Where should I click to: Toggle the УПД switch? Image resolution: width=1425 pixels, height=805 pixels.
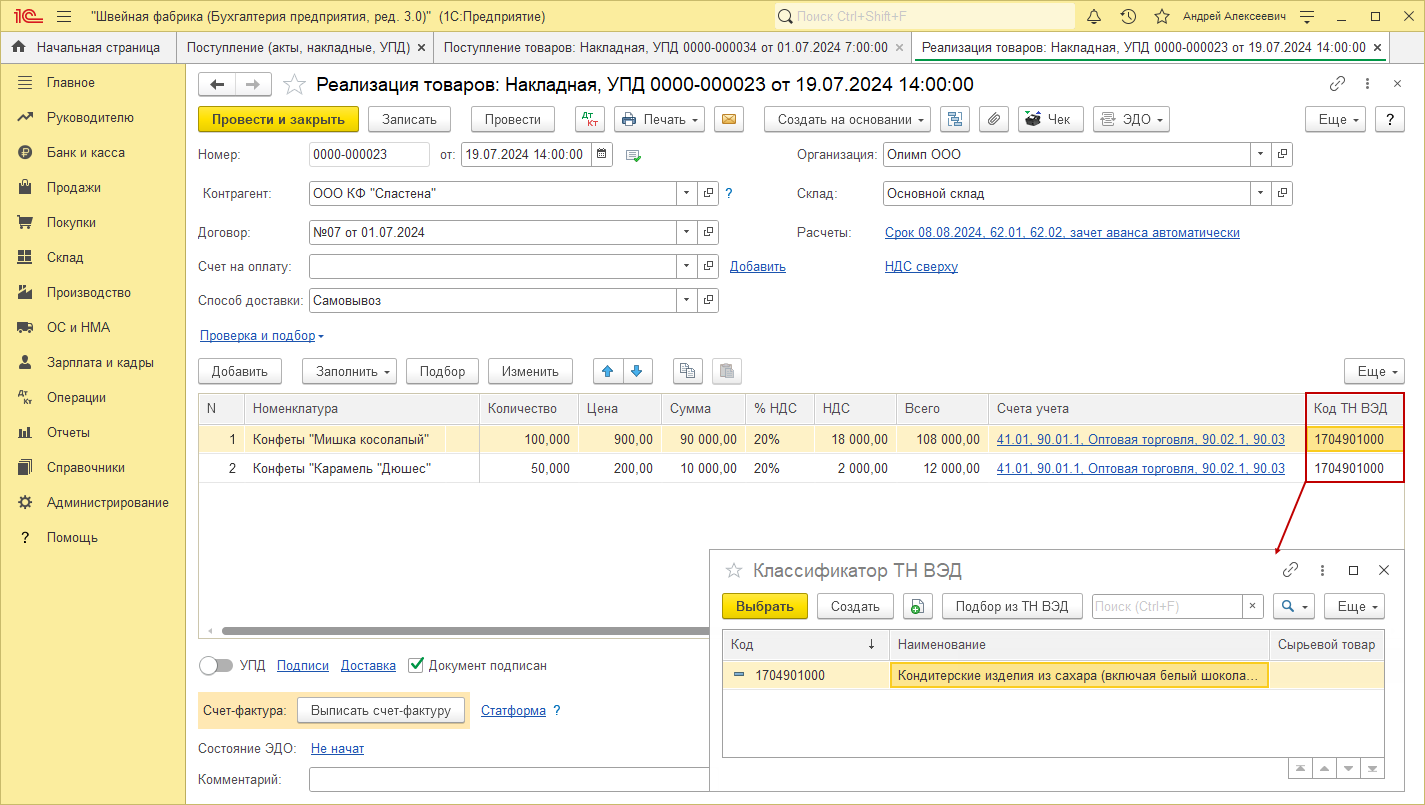(x=216, y=665)
